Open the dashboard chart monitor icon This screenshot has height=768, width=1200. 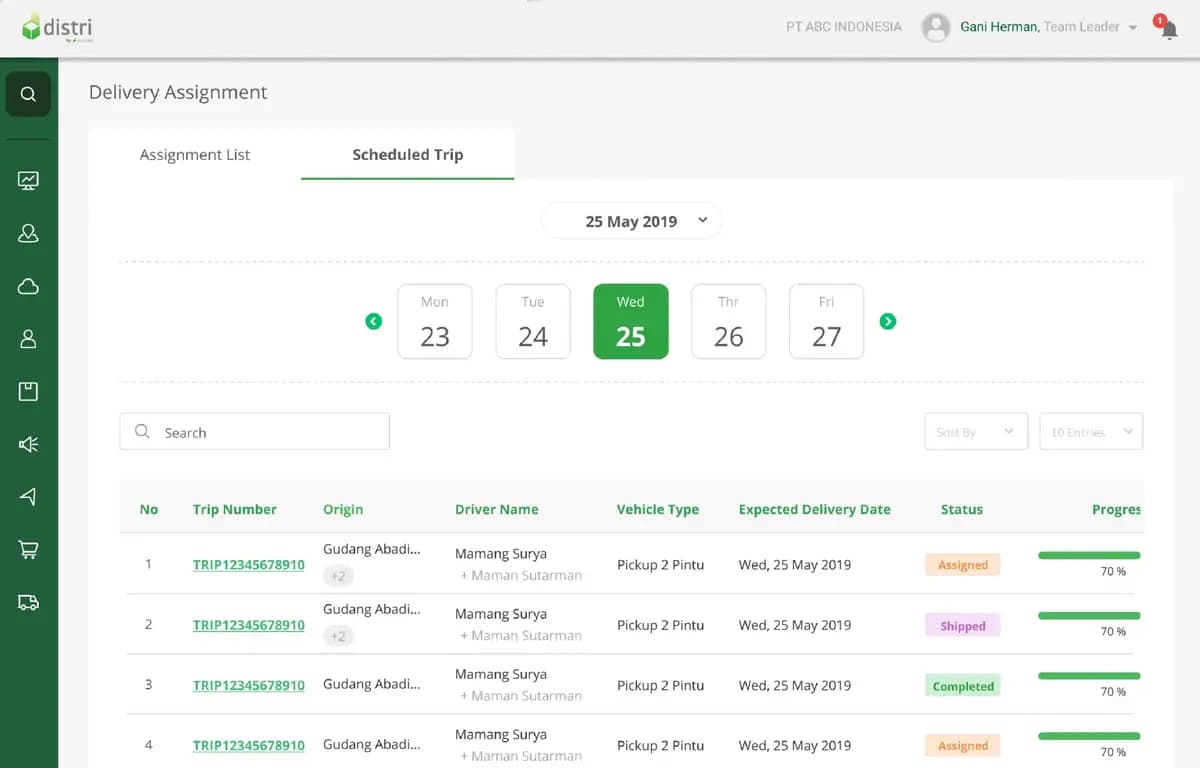point(28,181)
